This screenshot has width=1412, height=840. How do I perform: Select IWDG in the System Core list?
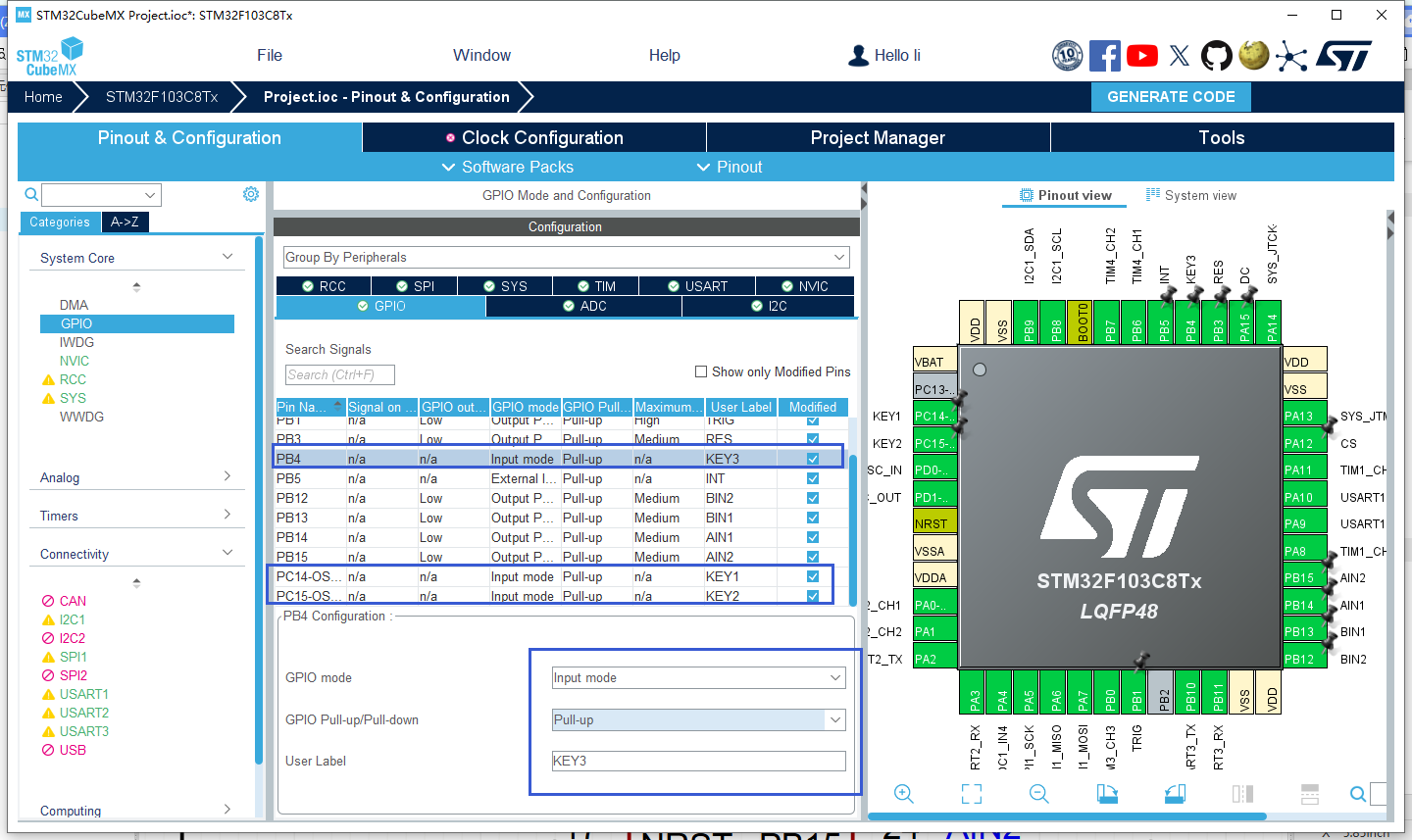tap(76, 342)
